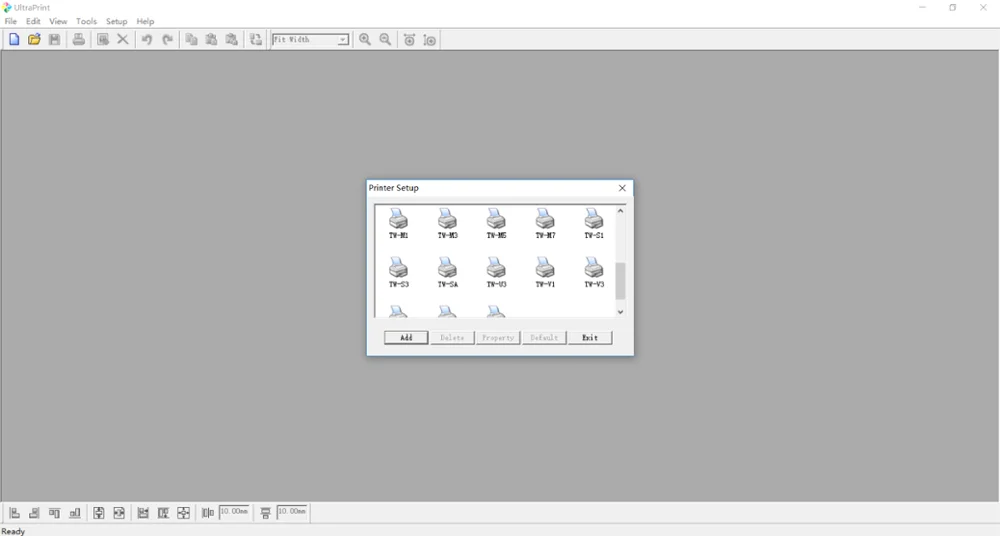Viewport: 1000px width, 536px height.
Task: Click the Default button in Printer Setup
Action: pyautogui.click(x=544, y=338)
